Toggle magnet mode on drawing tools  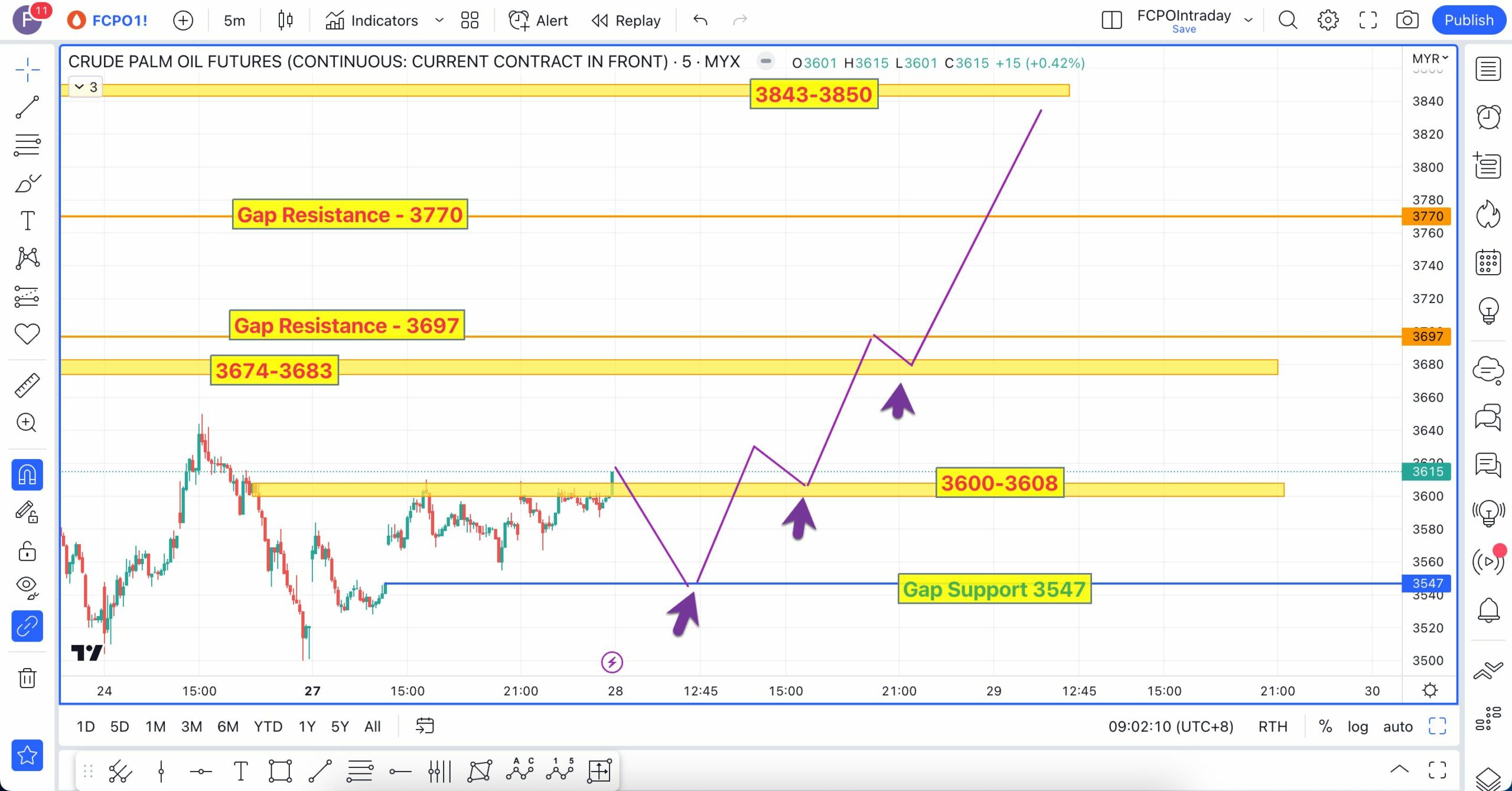pyautogui.click(x=27, y=474)
